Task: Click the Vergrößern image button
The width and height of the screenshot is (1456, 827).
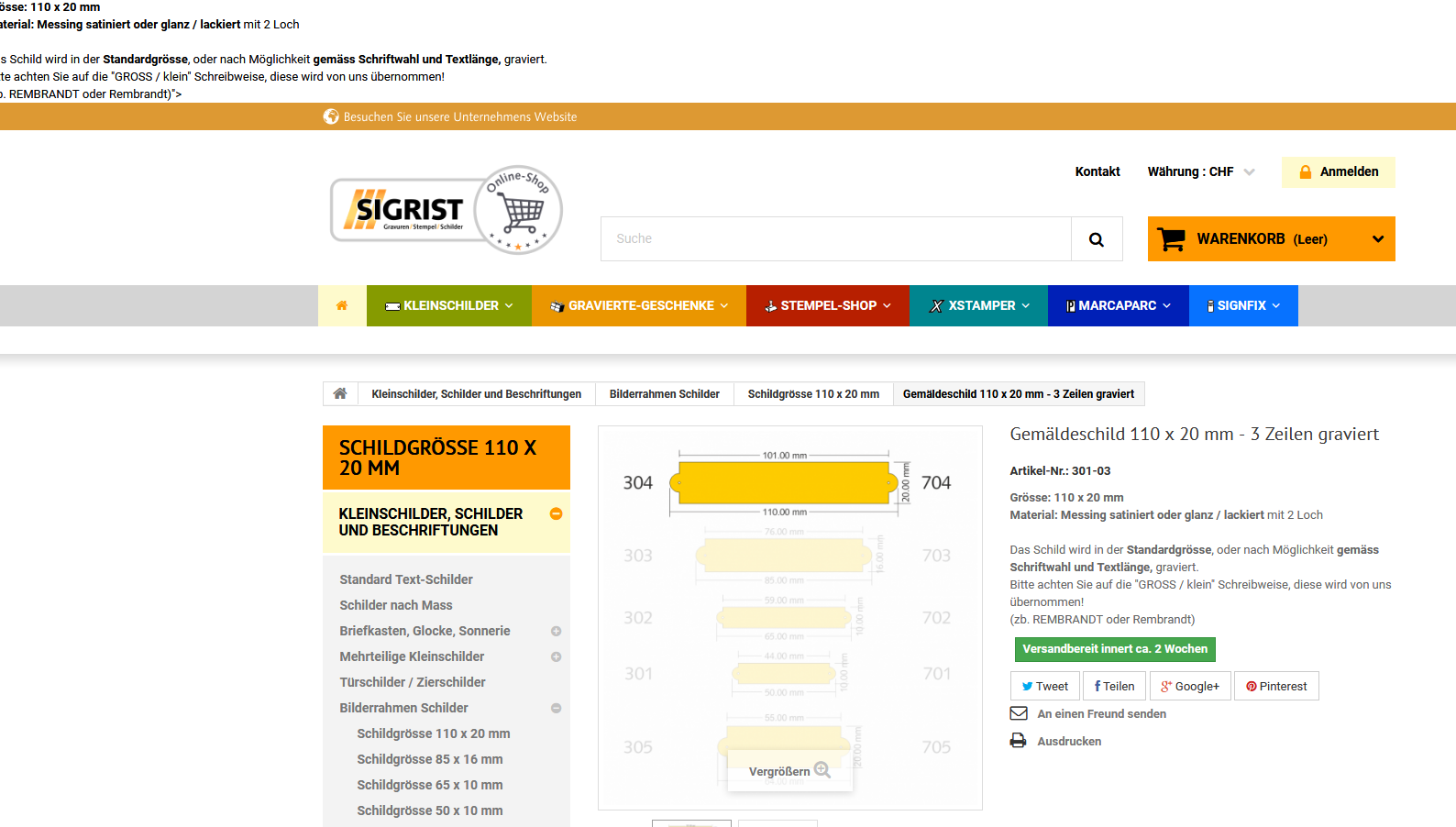Action: pyautogui.click(x=789, y=771)
